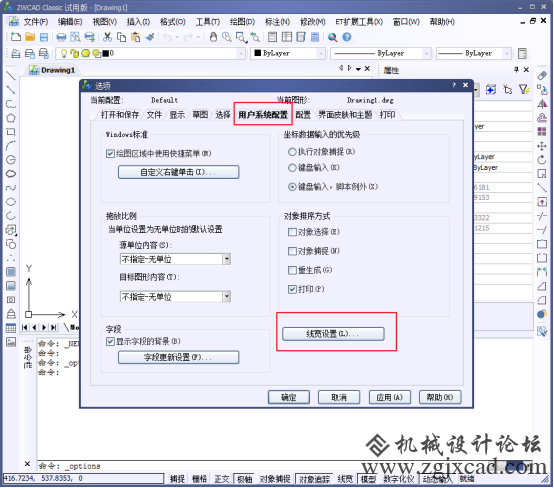
Task: Click the Print toolbar icon
Action: (61, 37)
